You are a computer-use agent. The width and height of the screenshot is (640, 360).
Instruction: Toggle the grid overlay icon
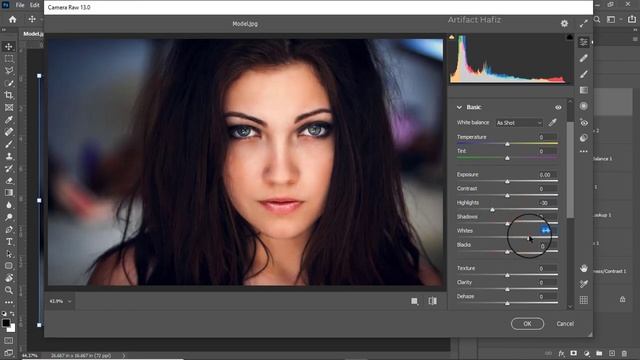[x=584, y=300]
